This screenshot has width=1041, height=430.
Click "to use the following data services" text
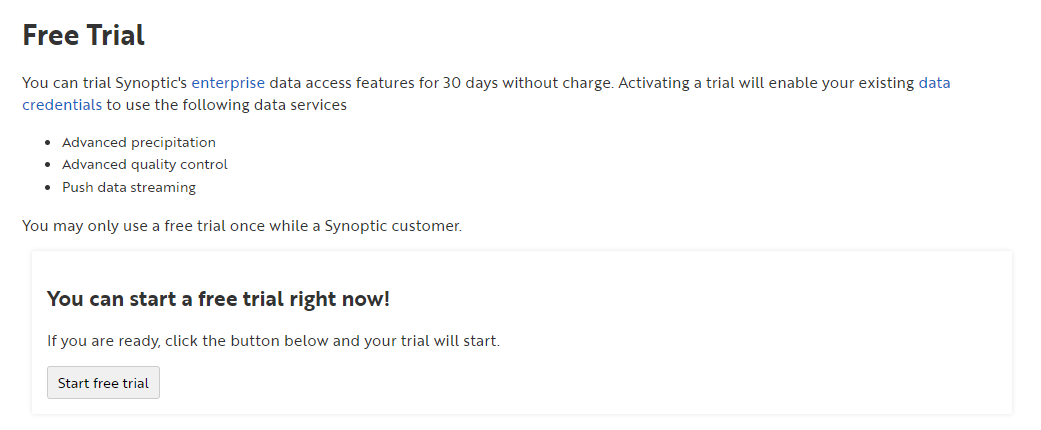click(x=226, y=104)
